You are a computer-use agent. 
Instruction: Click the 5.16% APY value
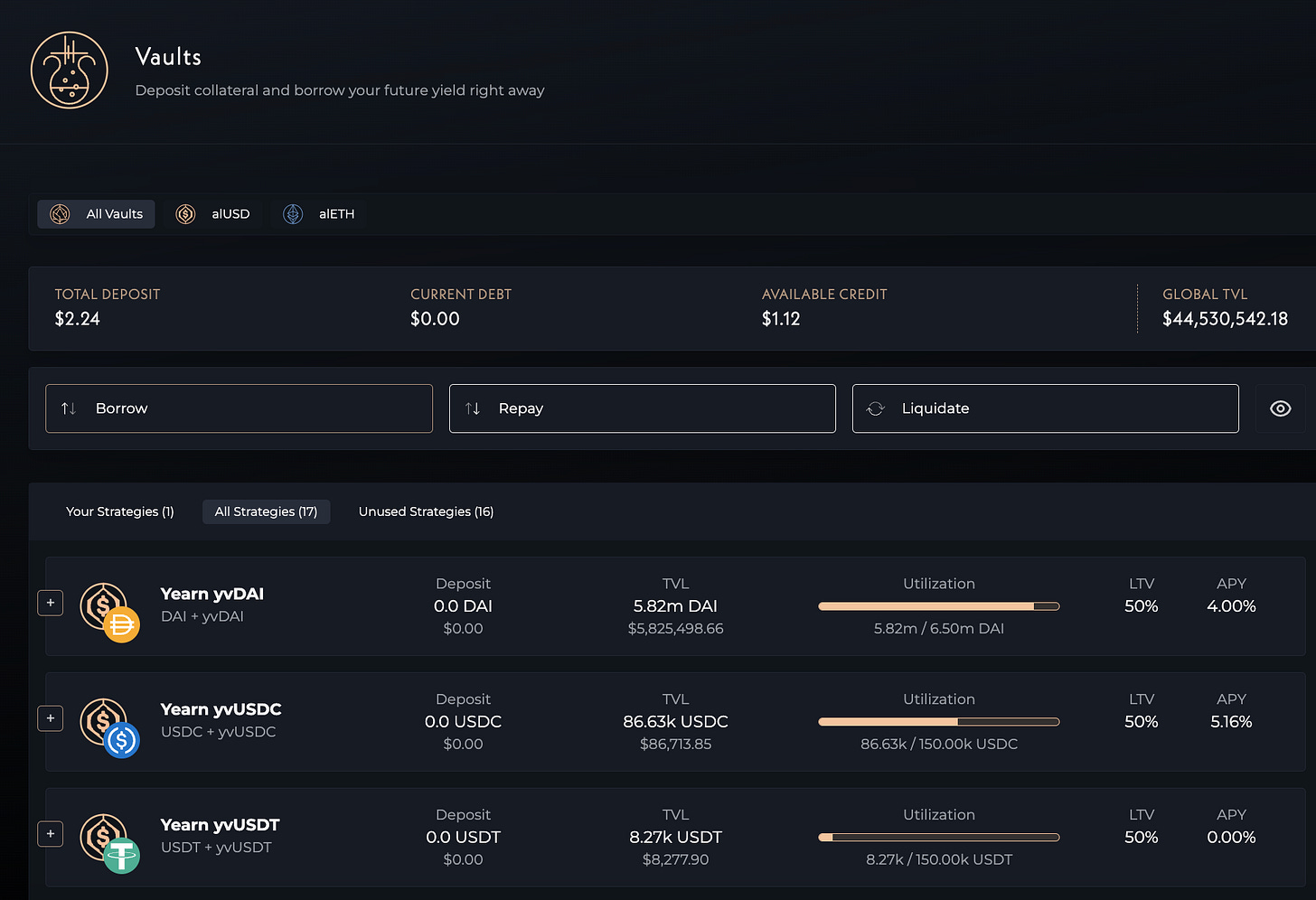coord(1231,722)
